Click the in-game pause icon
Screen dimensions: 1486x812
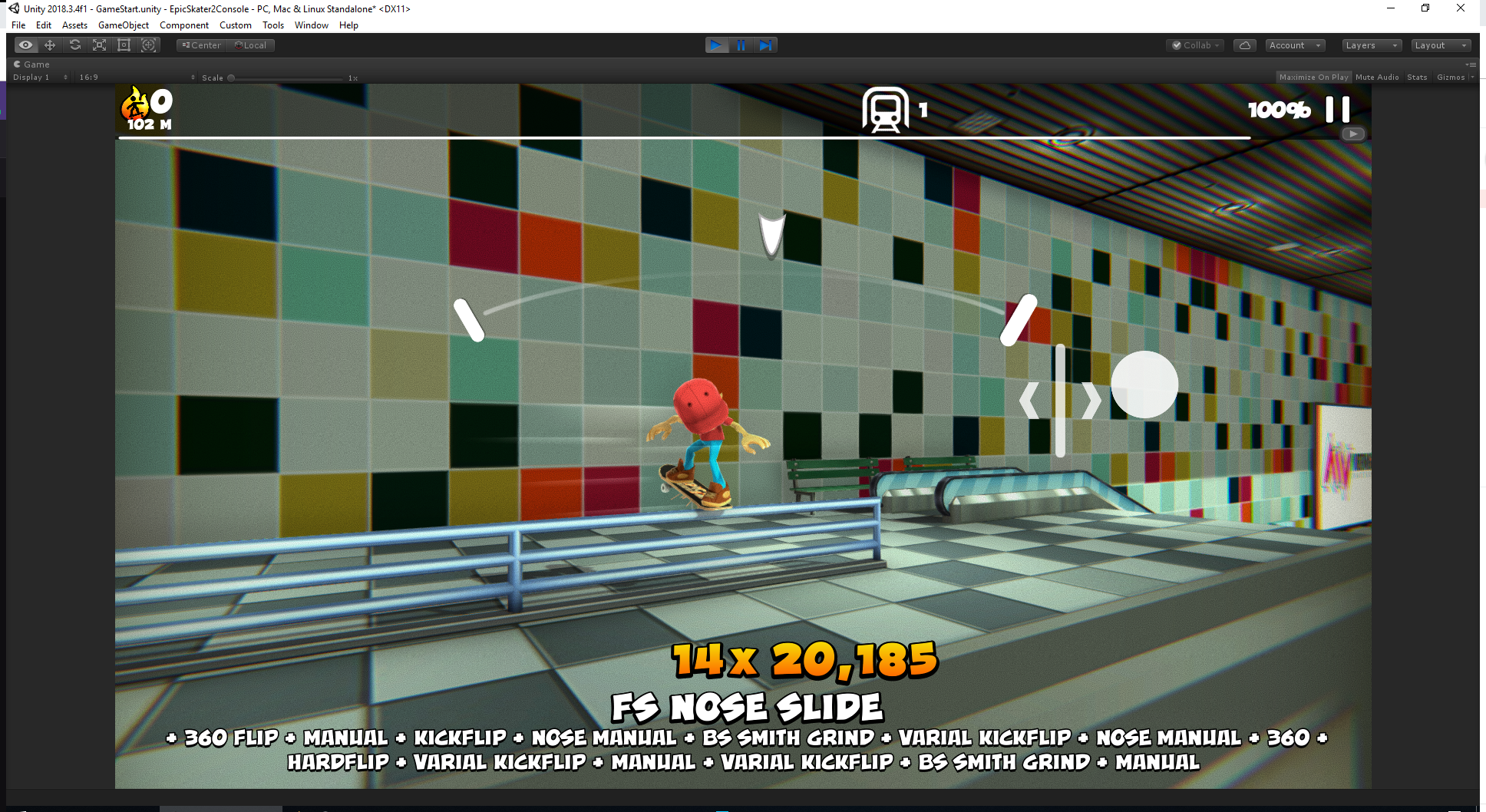(1337, 110)
